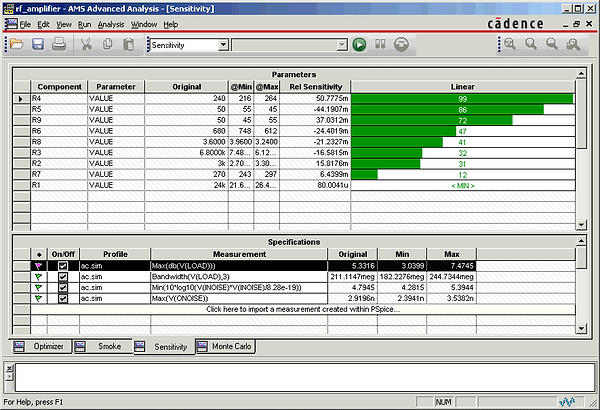Select the Sensitivity tab
The width and height of the screenshot is (600, 410).
pos(164,347)
